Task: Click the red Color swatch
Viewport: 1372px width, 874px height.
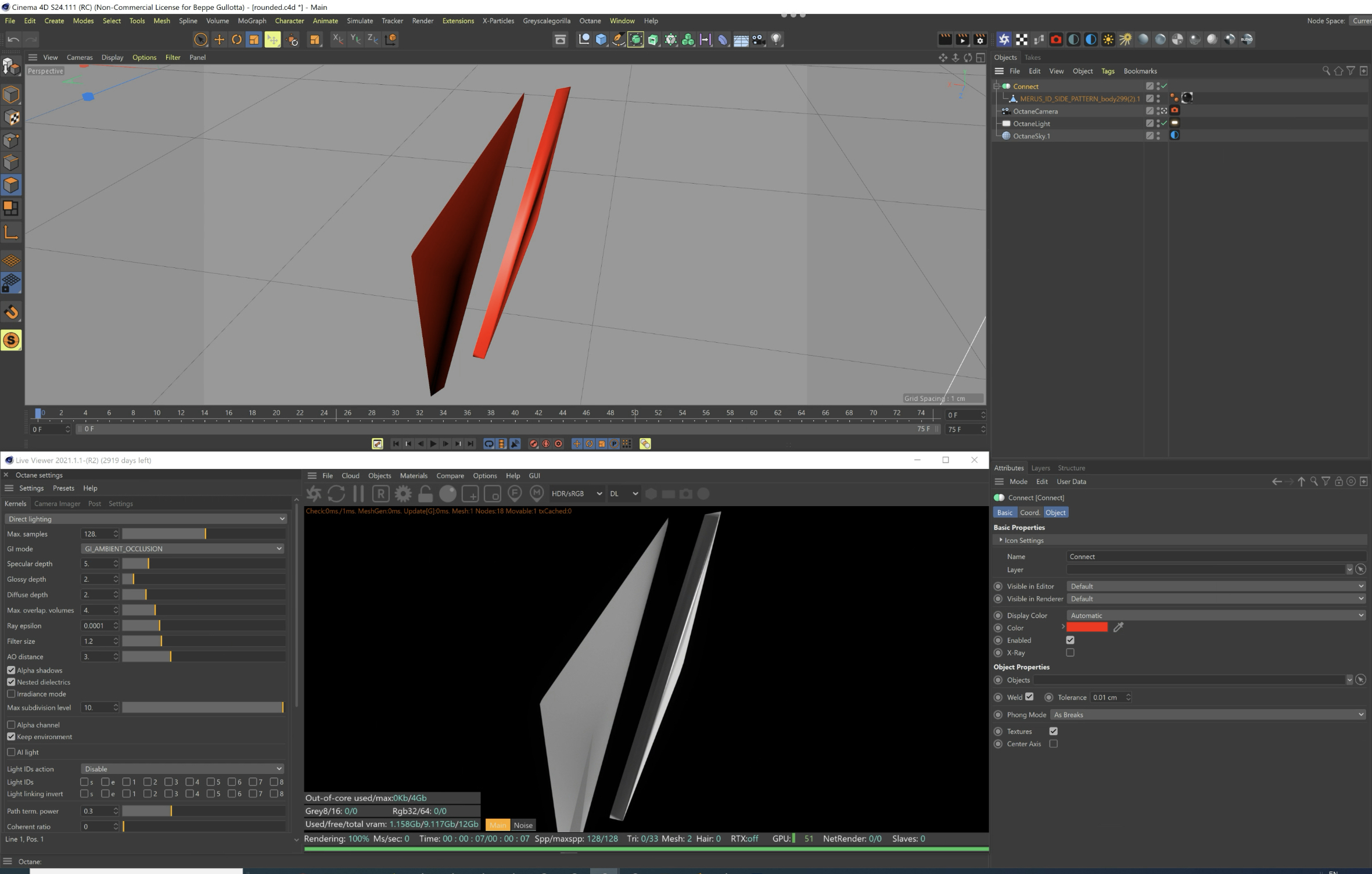Action: point(1087,628)
